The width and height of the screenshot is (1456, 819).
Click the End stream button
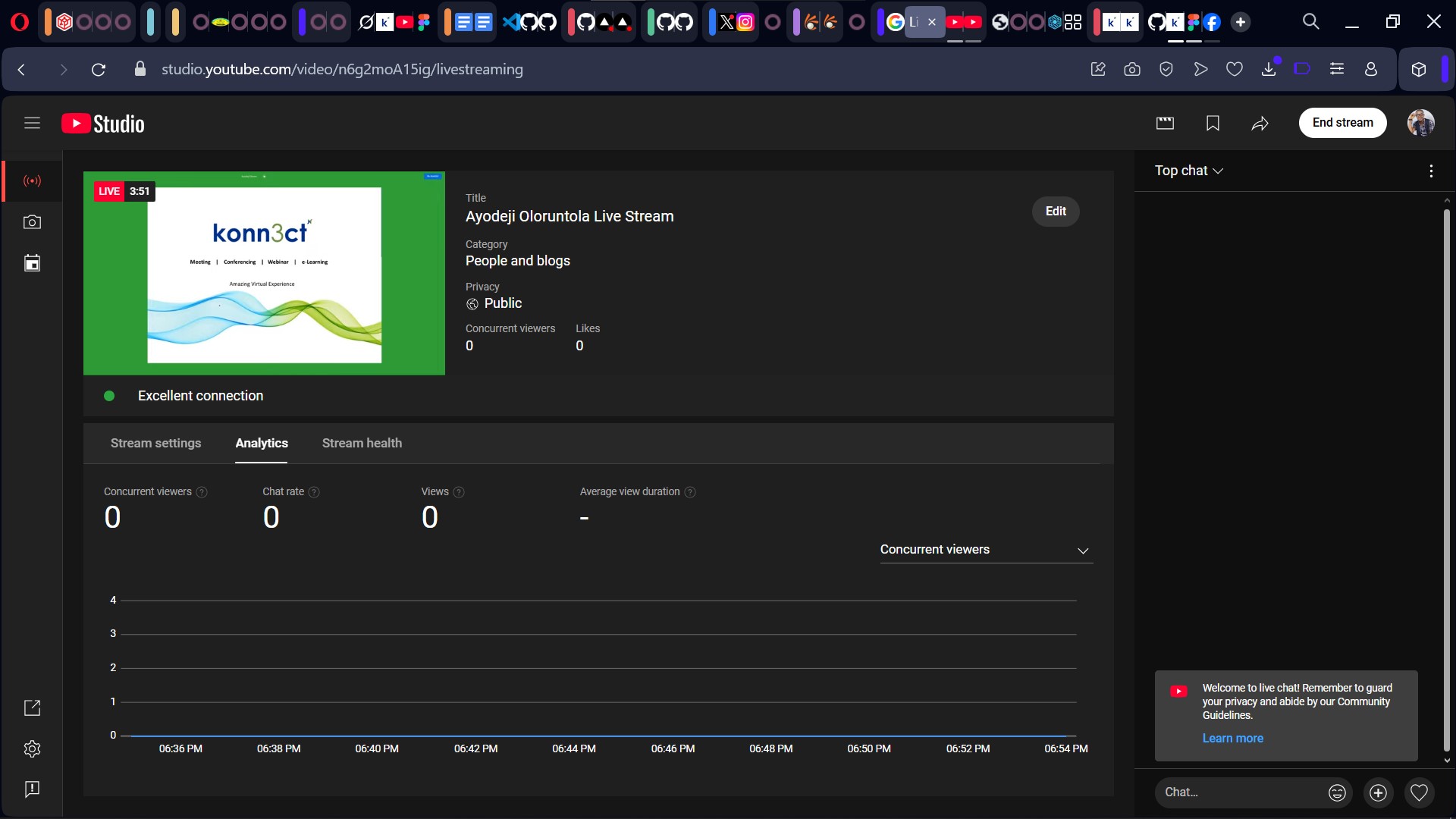coord(1342,123)
